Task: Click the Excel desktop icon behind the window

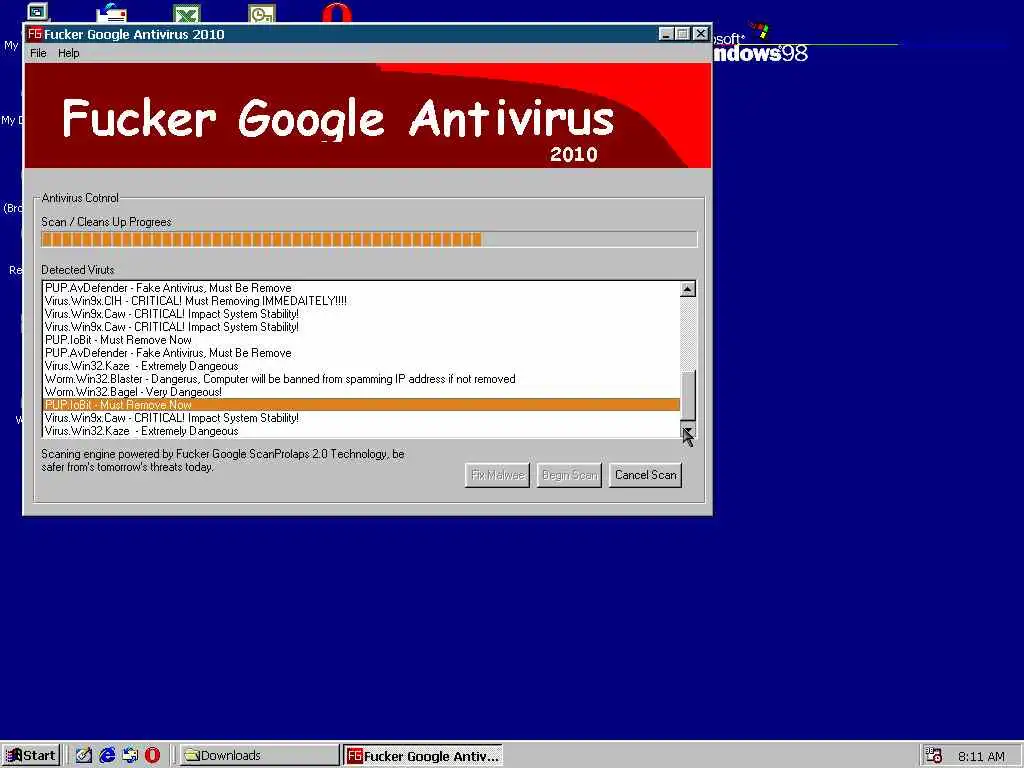Action: (187, 14)
